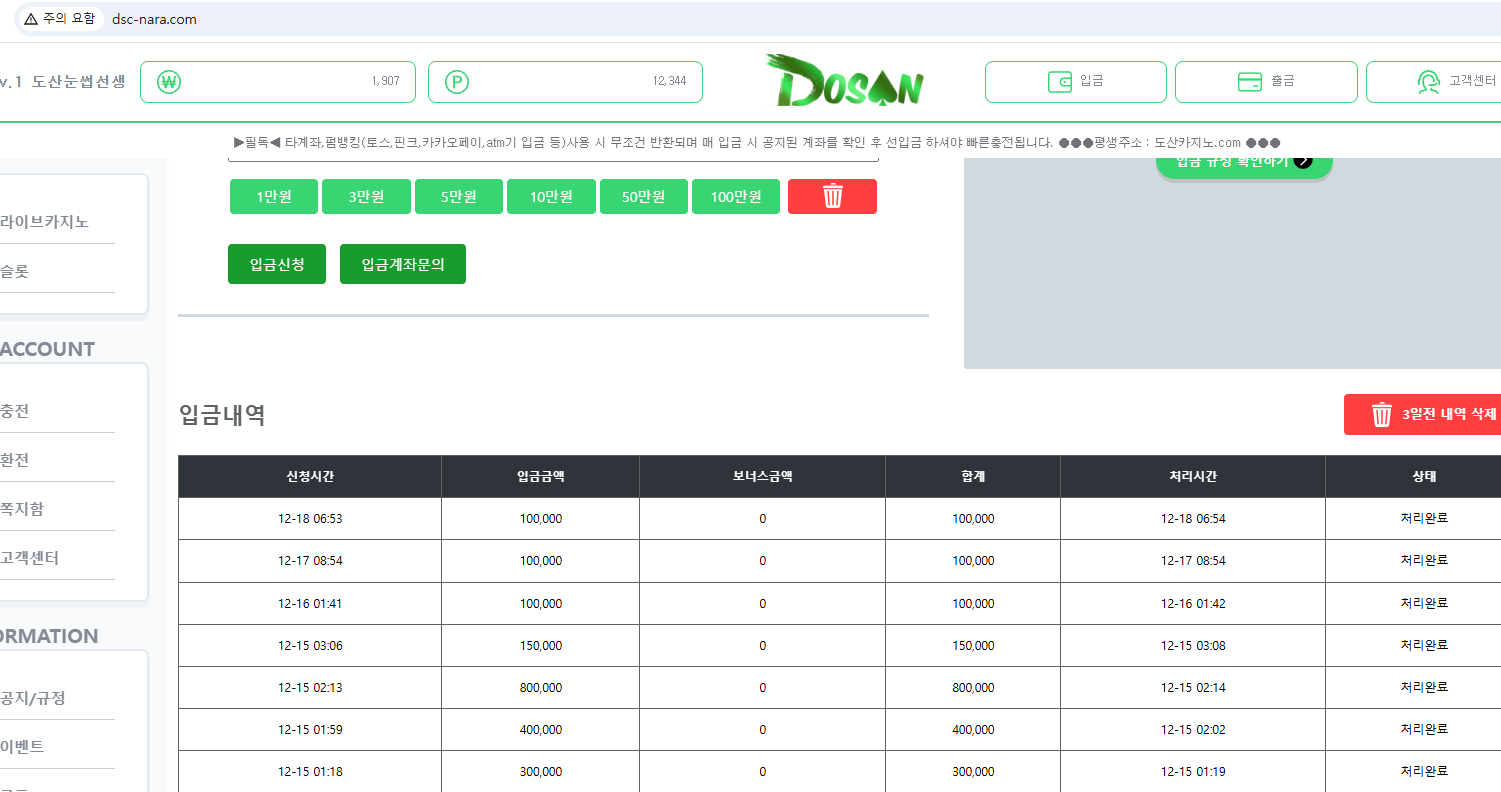This screenshot has width=1501, height=792.
Task: Click the 12-15 02:13 request time cell
Action: 310,688
